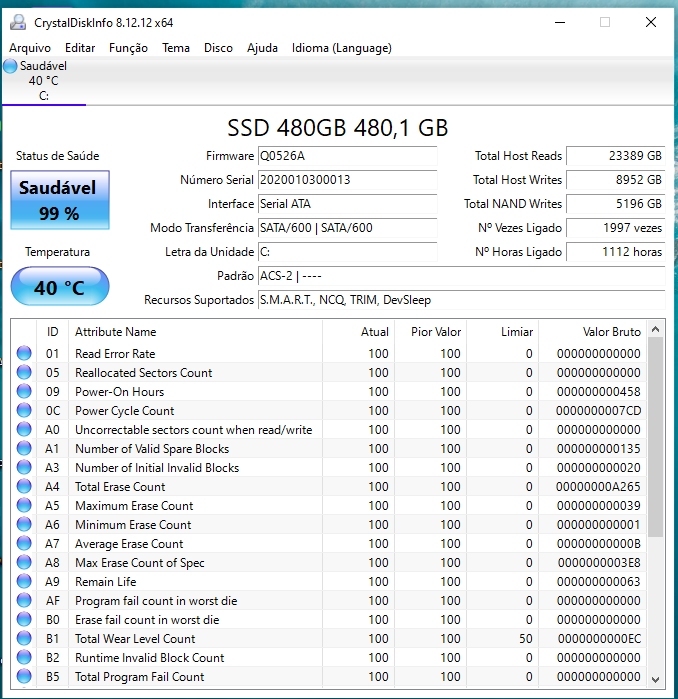Click the Padrão field ACS-2
This screenshot has height=699, width=678.
click(461, 276)
